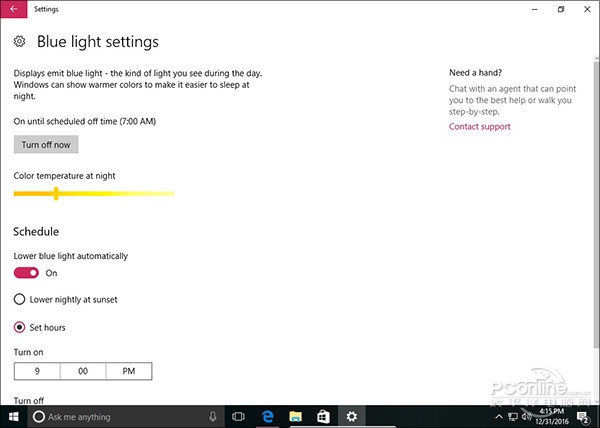
Task: Toggle Lower blue light automatically off
Action: [26, 273]
